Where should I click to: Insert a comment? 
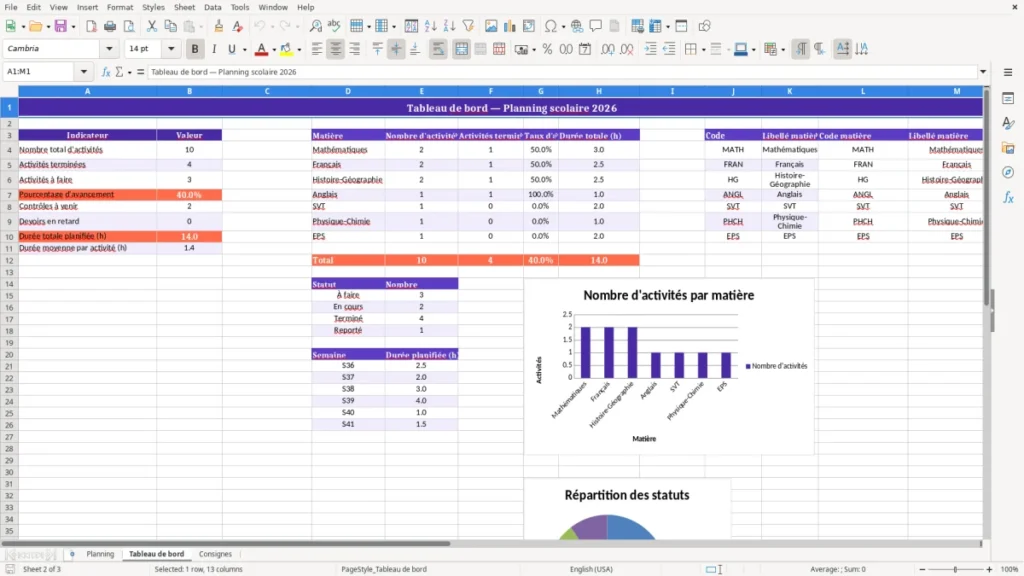[596, 26]
